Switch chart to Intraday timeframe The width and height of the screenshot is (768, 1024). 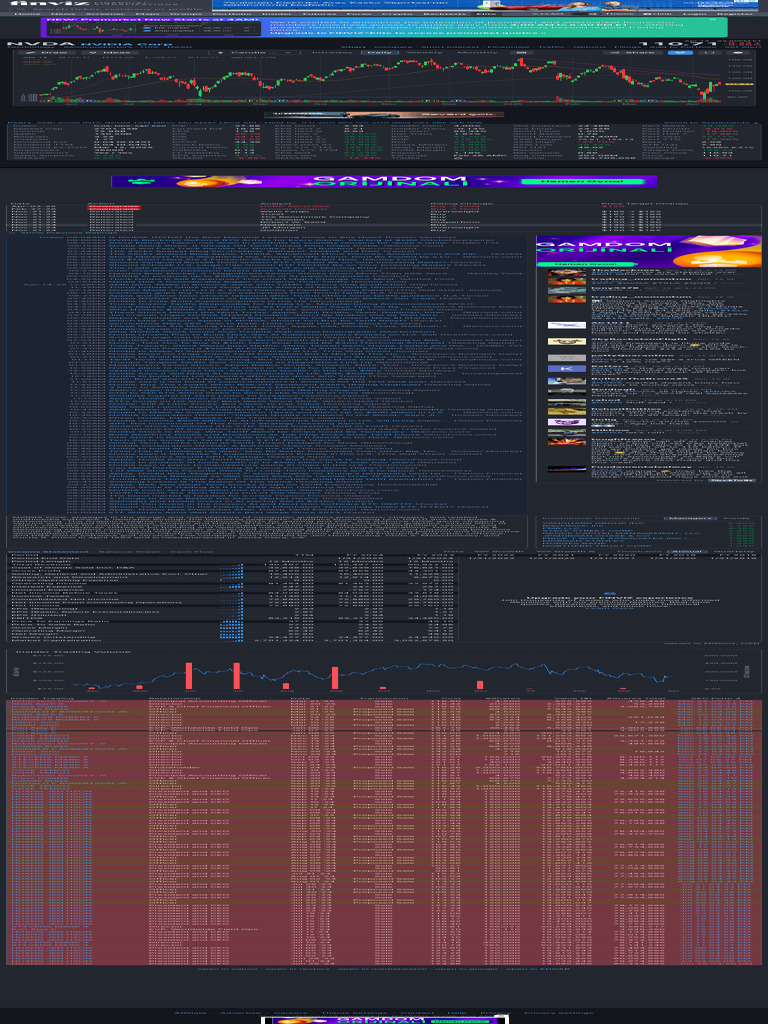click(332, 52)
